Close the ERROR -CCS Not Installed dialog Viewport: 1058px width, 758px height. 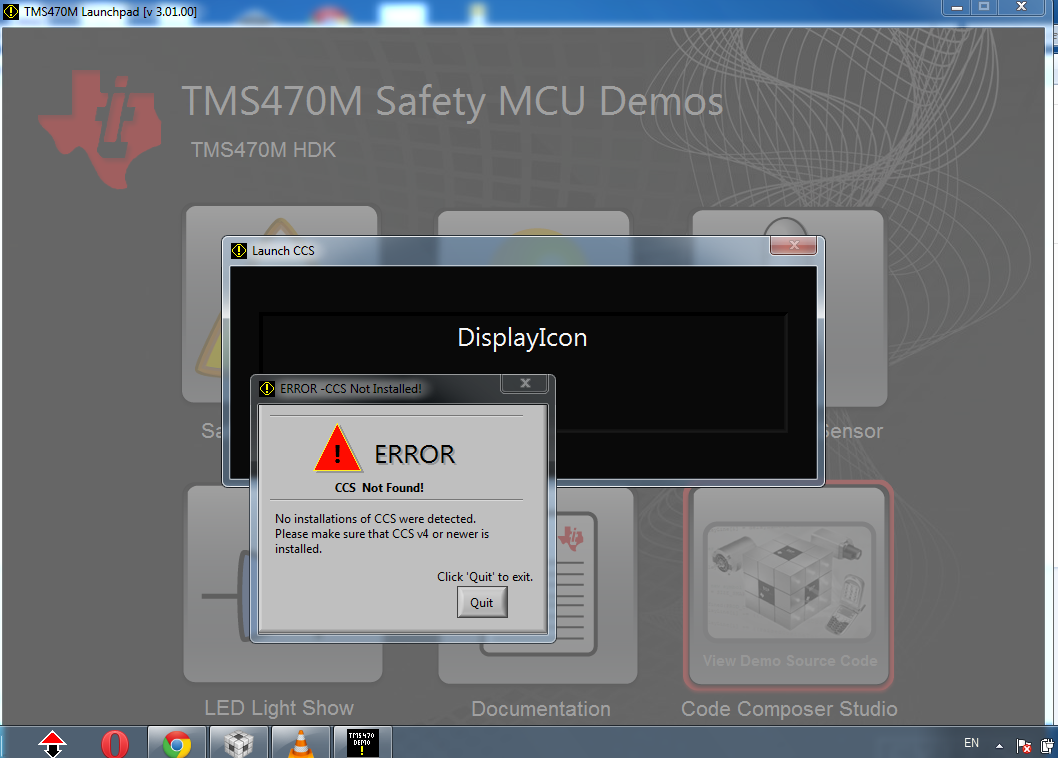(x=525, y=383)
